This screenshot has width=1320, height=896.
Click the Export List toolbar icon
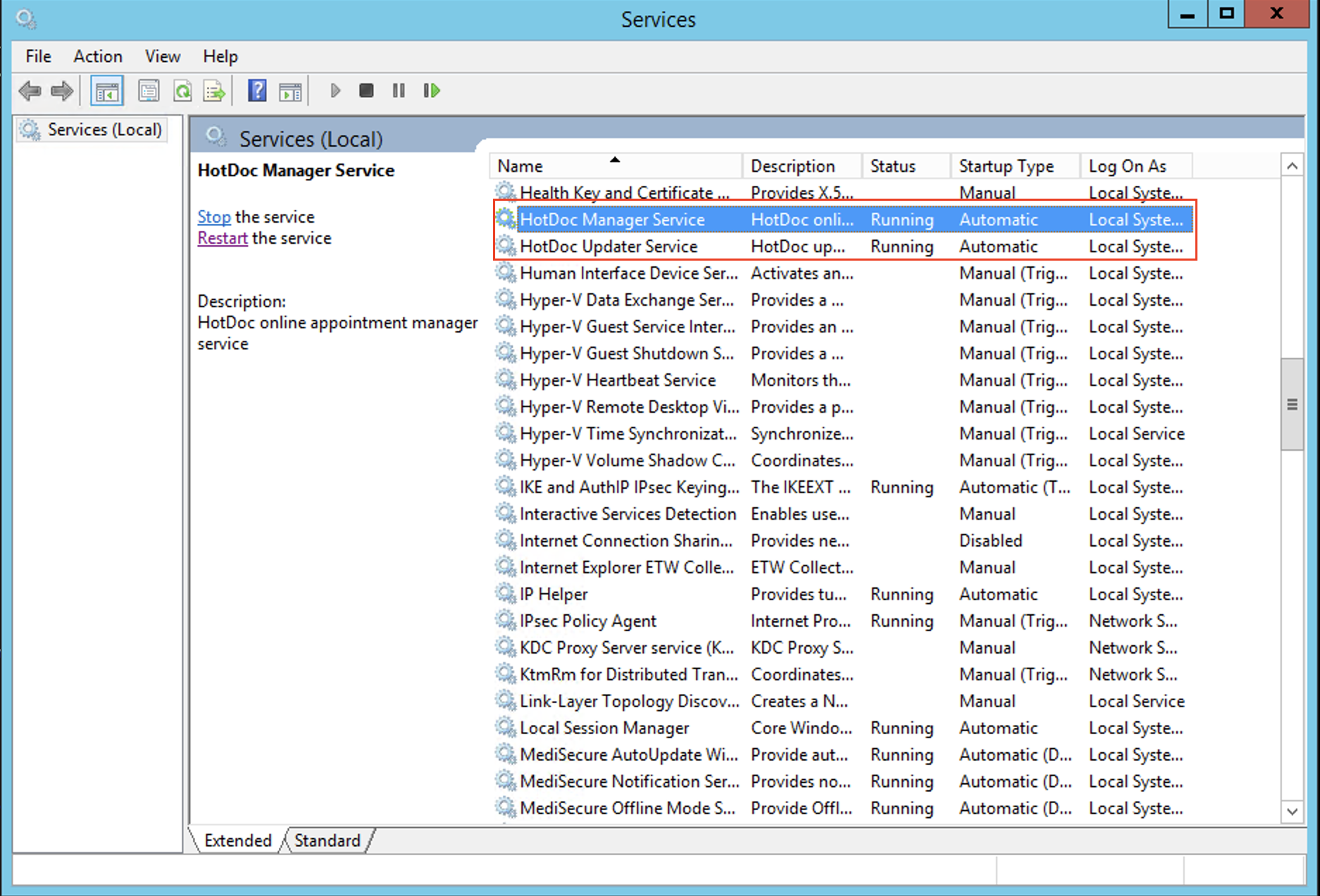tap(214, 91)
